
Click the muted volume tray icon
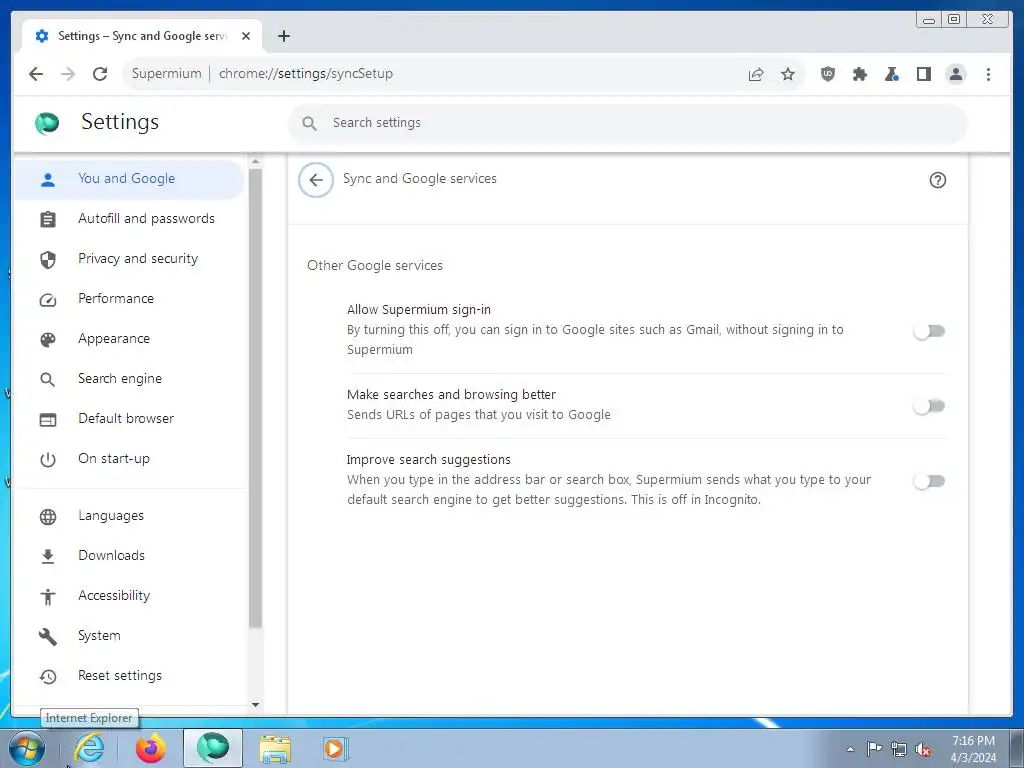click(x=923, y=749)
